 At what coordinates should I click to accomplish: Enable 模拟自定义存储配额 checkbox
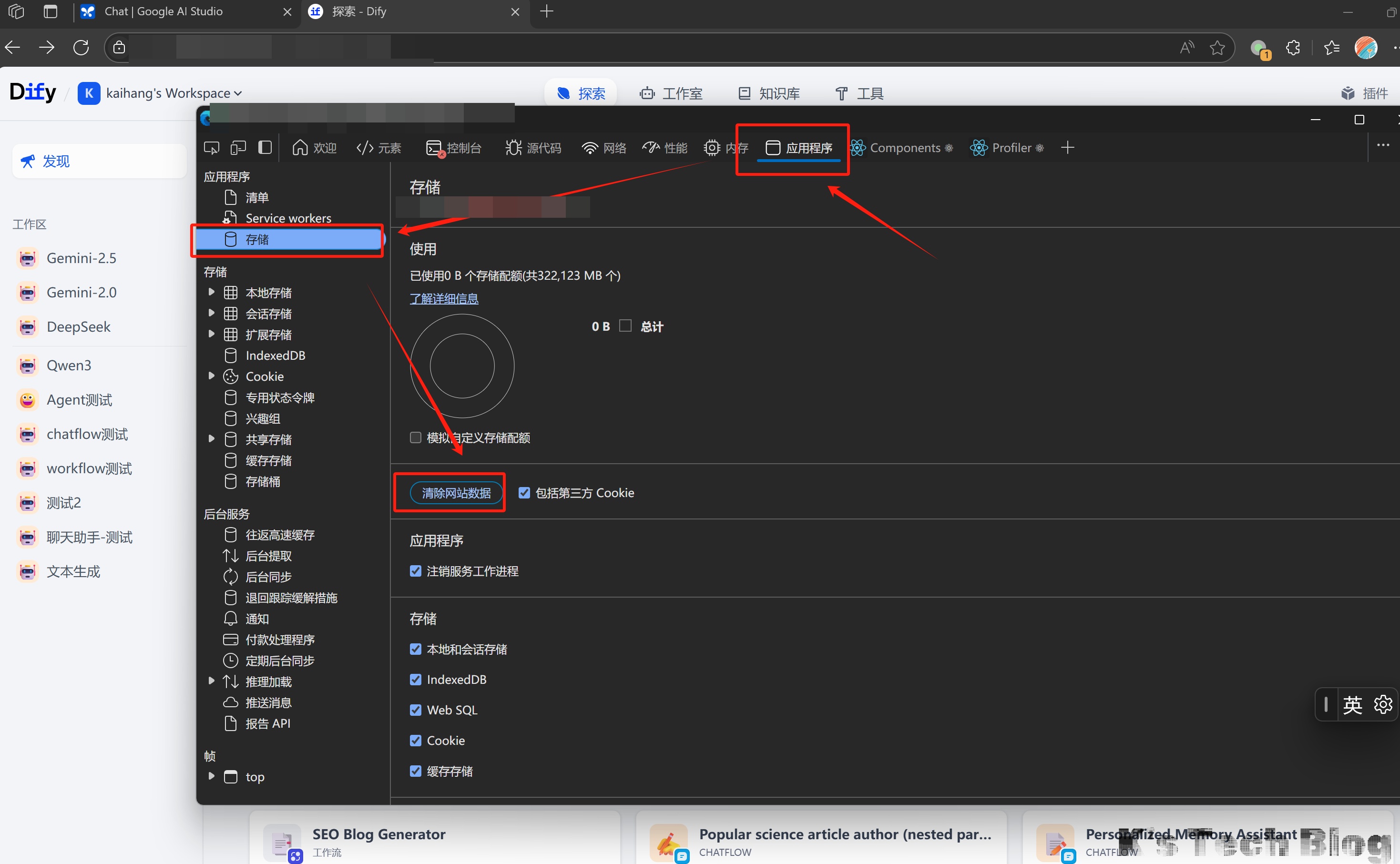coord(416,437)
